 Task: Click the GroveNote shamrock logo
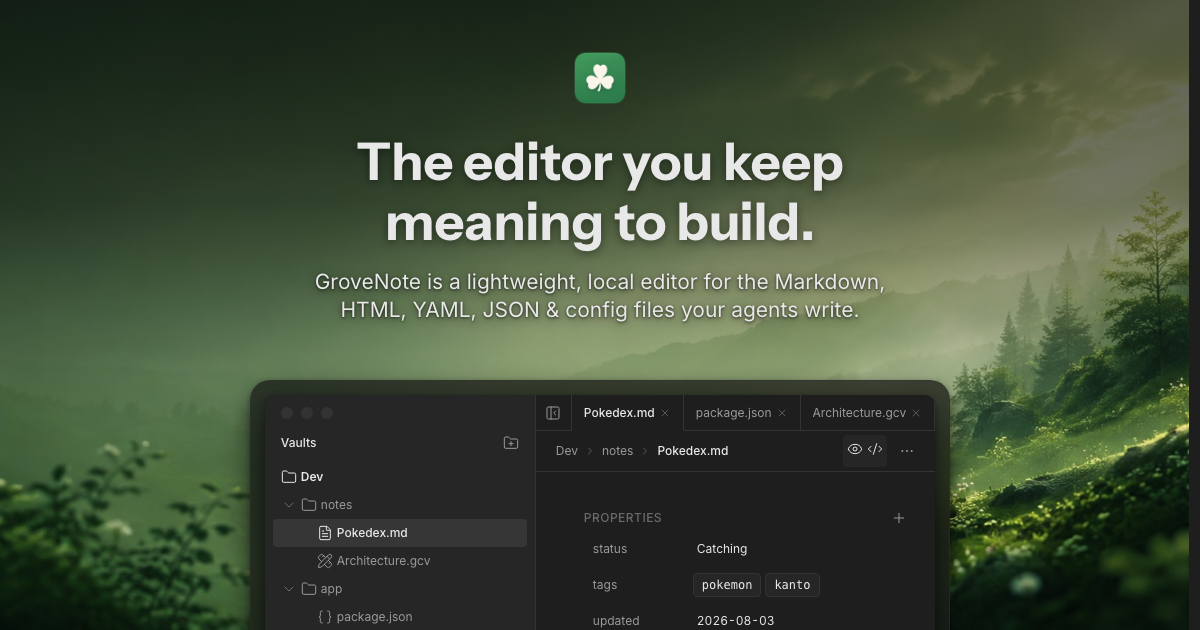600,78
